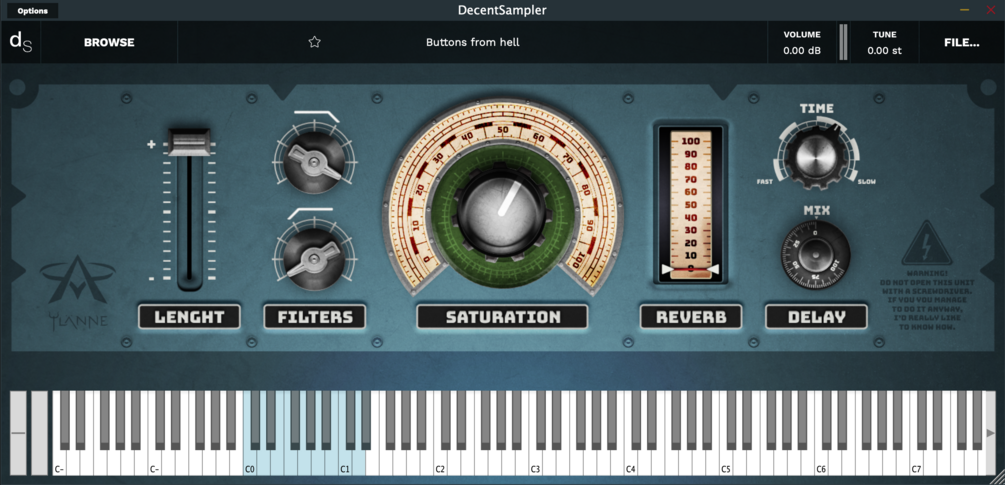Image resolution: width=1005 pixels, height=485 pixels.
Task: Click the VOLUME 0.00 dB control
Action: (802, 42)
